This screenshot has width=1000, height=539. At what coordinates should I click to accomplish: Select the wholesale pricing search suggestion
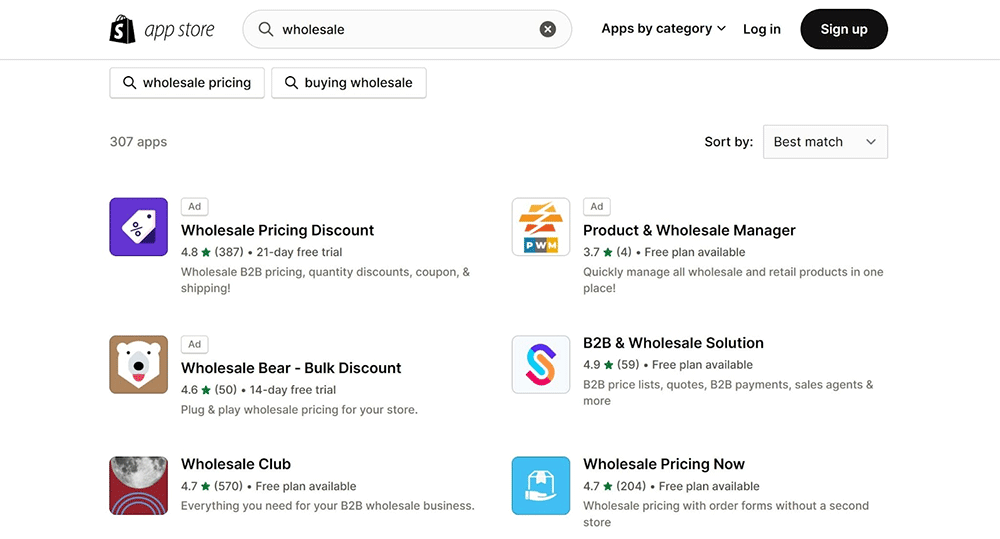point(187,83)
